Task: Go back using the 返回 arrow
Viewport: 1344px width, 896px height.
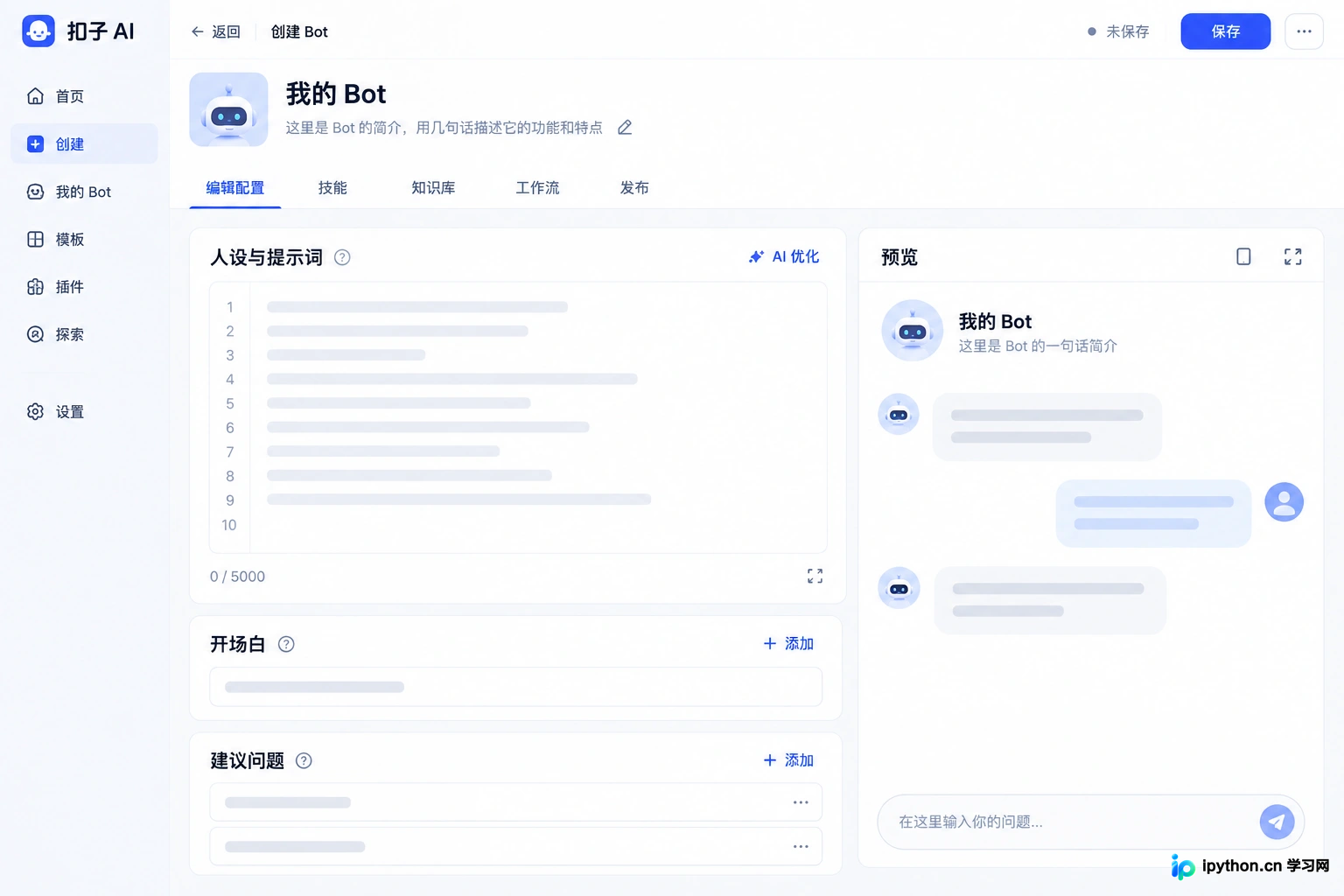Action: pos(215,31)
